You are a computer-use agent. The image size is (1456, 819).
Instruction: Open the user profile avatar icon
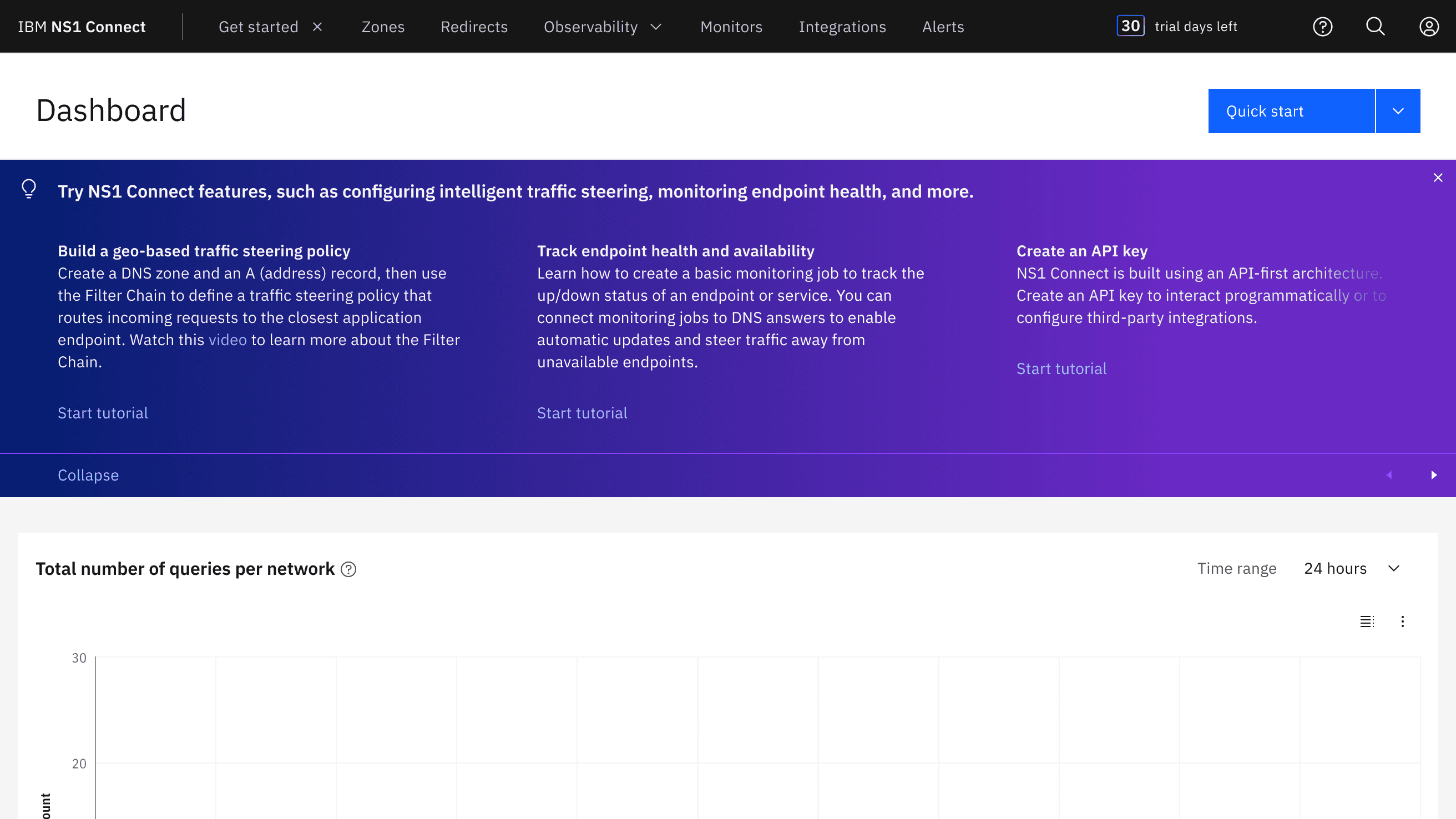(1428, 27)
